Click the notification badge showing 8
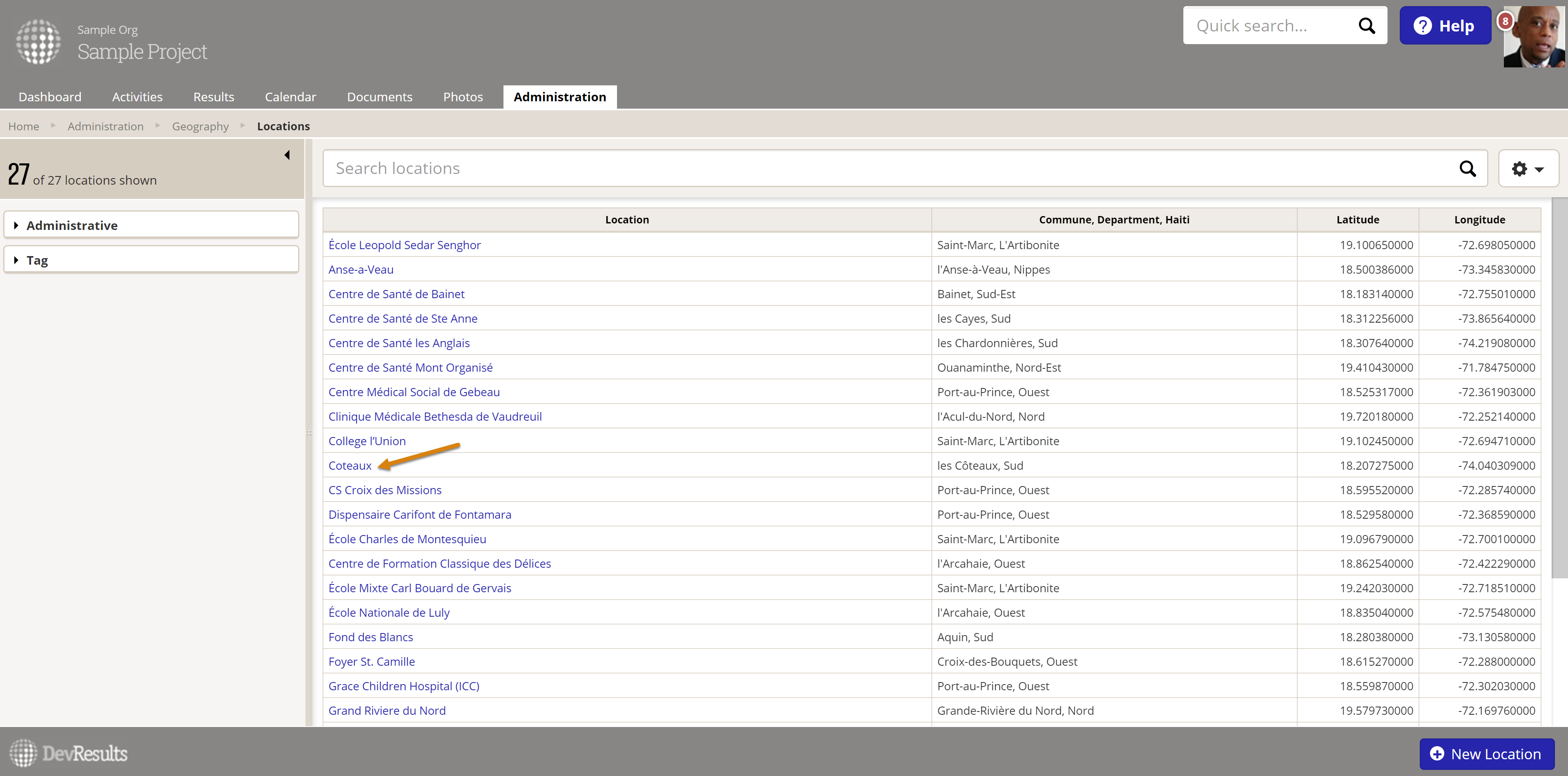Viewport: 1568px width, 776px height. click(1505, 21)
